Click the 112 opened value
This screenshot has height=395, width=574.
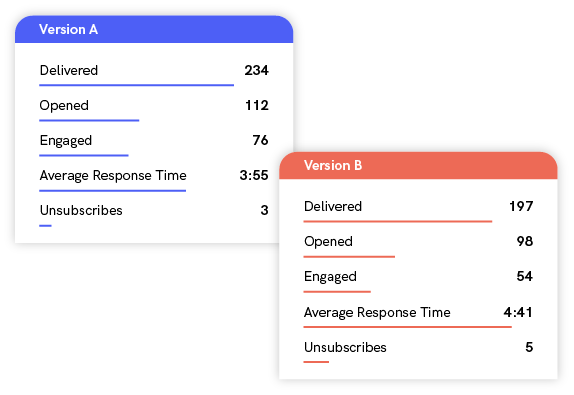(x=257, y=105)
